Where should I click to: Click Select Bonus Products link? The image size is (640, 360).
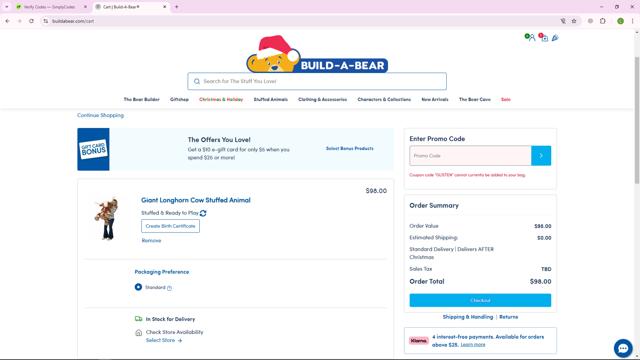point(349,149)
